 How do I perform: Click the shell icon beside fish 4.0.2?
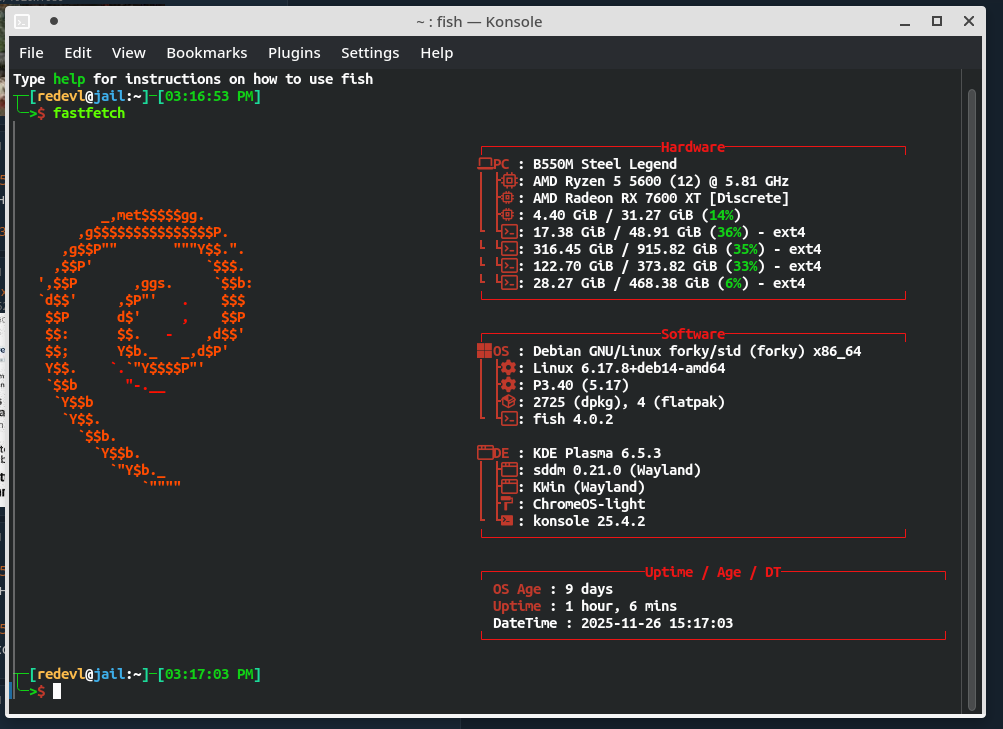509,419
